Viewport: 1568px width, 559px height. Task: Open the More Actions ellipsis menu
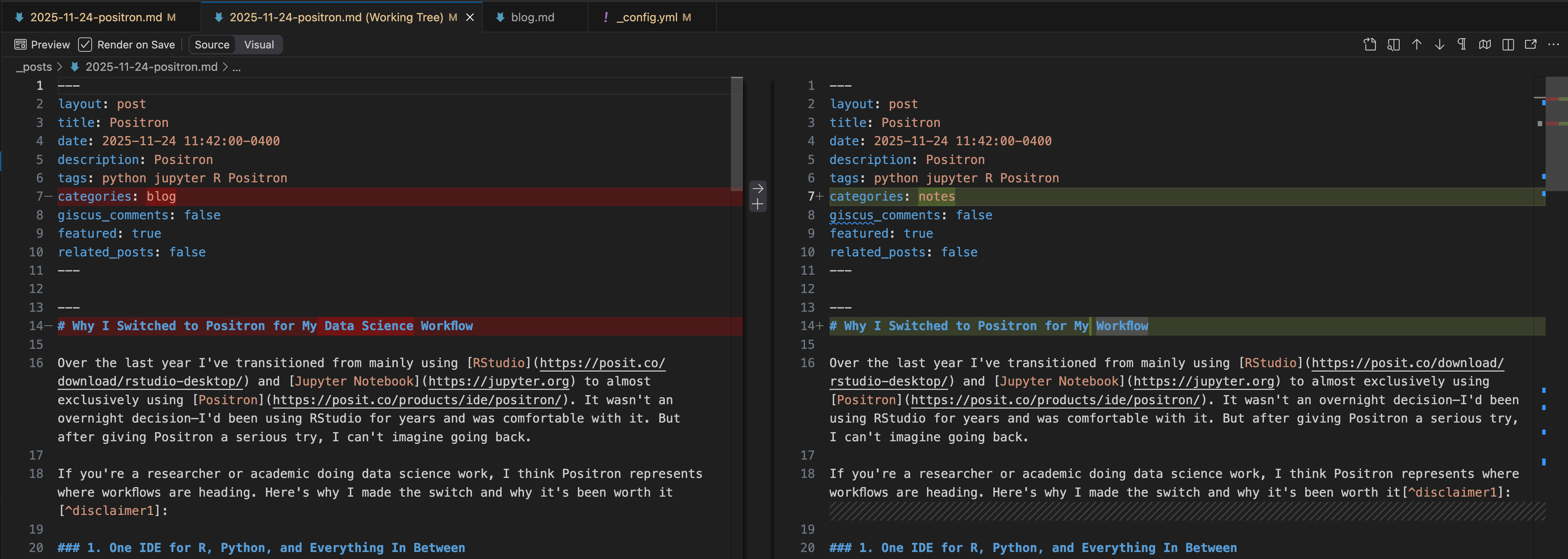(x=1554, y=44)
